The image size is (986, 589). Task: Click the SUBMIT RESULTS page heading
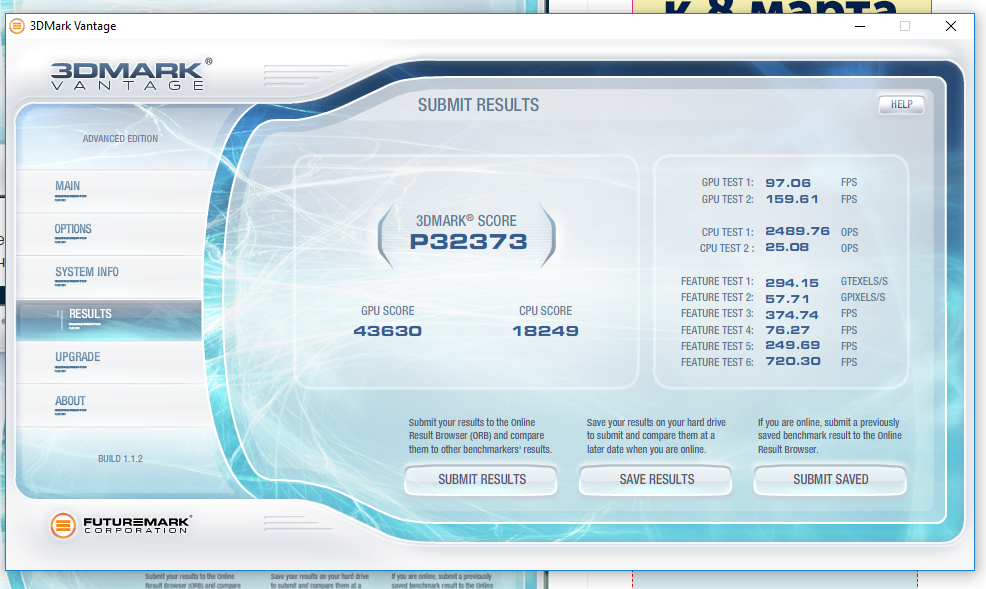click(479, 105)
